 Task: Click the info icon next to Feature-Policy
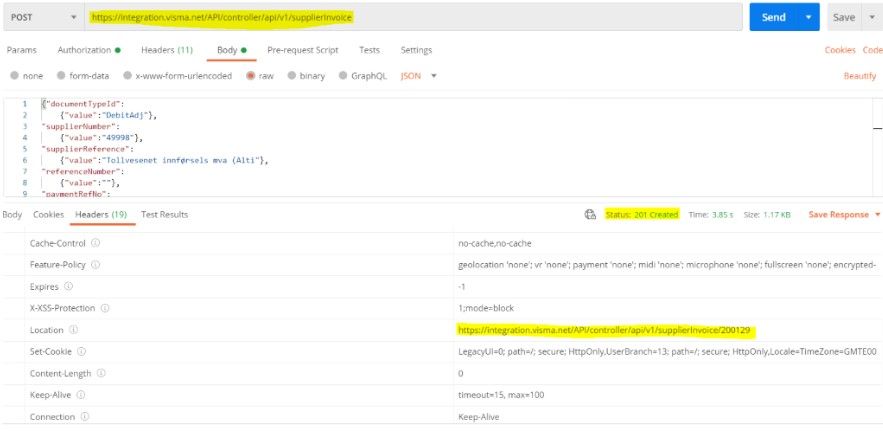pyautogui.click(x=95, y=265)
